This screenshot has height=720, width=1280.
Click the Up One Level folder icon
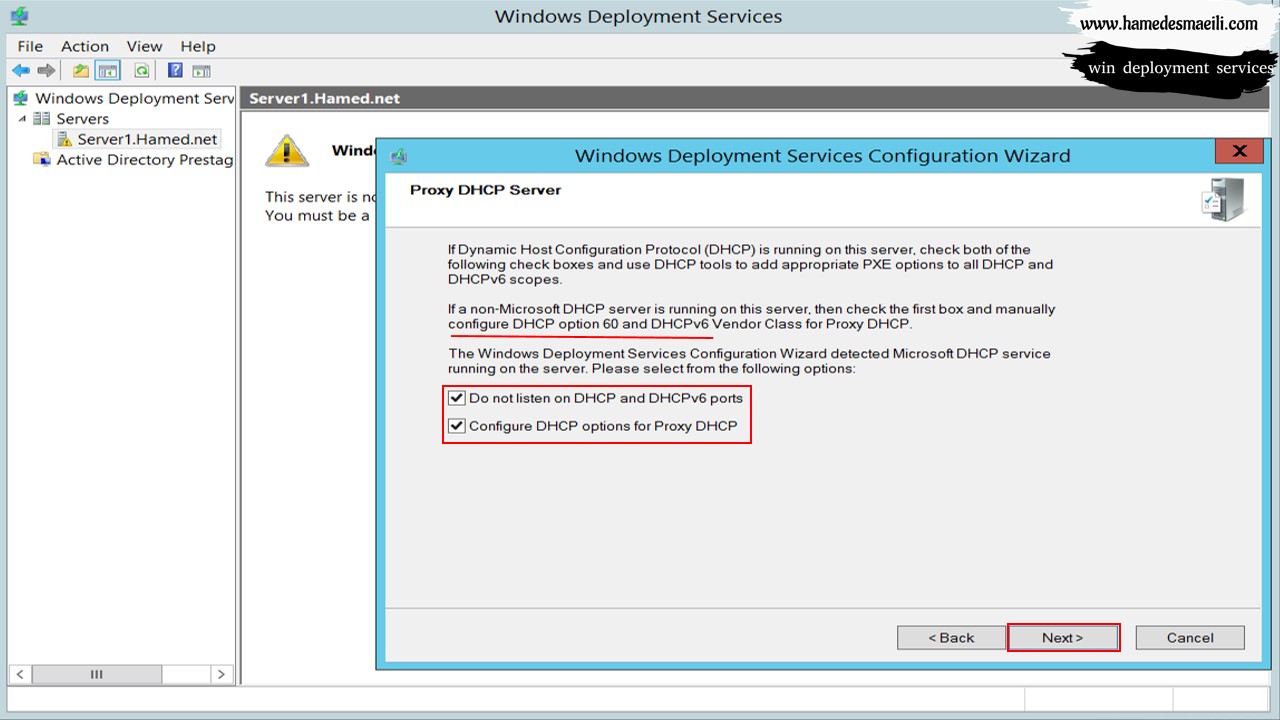click(81, 71)
